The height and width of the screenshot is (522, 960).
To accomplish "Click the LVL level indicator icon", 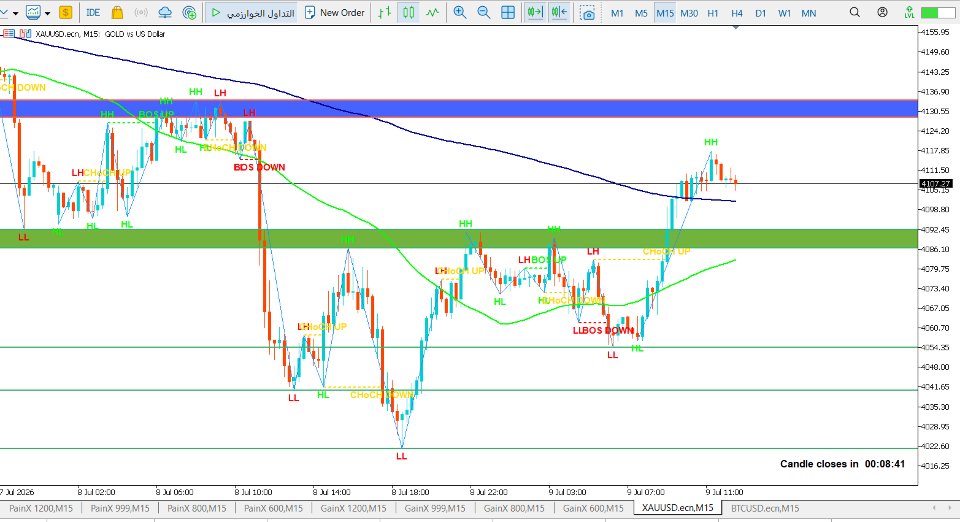I will coord(909,12).
